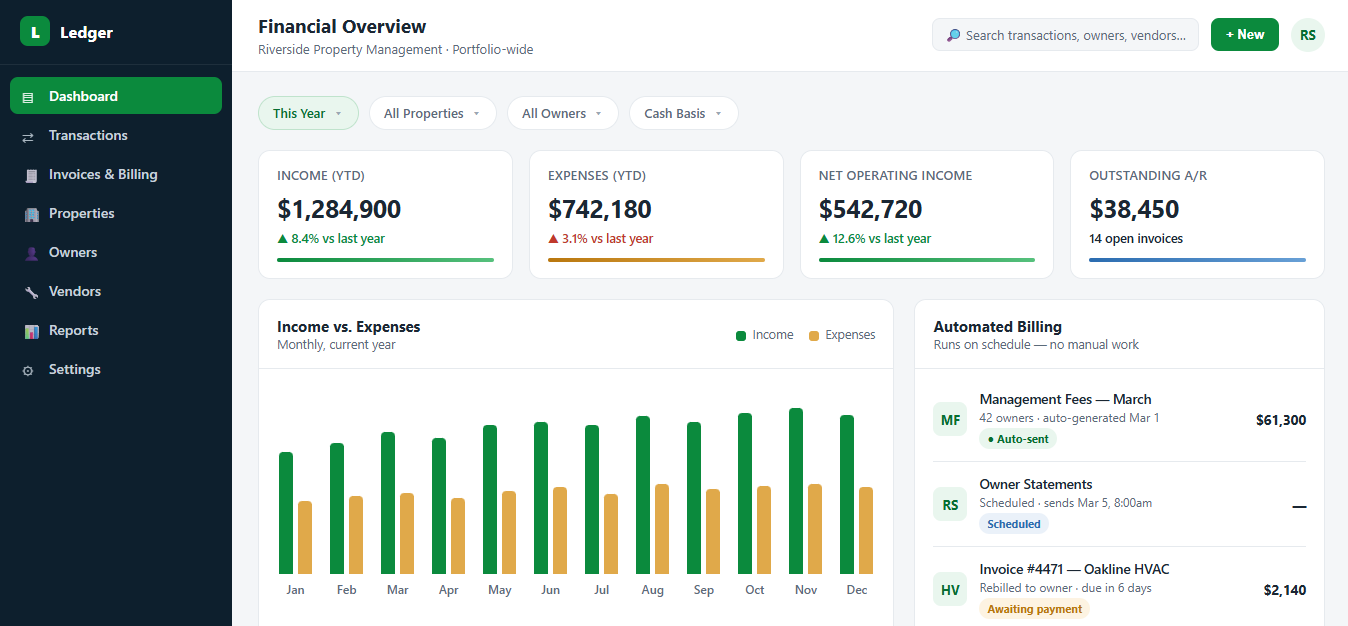Click the Settings gear icon
Image resolution: width=1348 pixels, height=626 pixels.
(x=28, y=370)
